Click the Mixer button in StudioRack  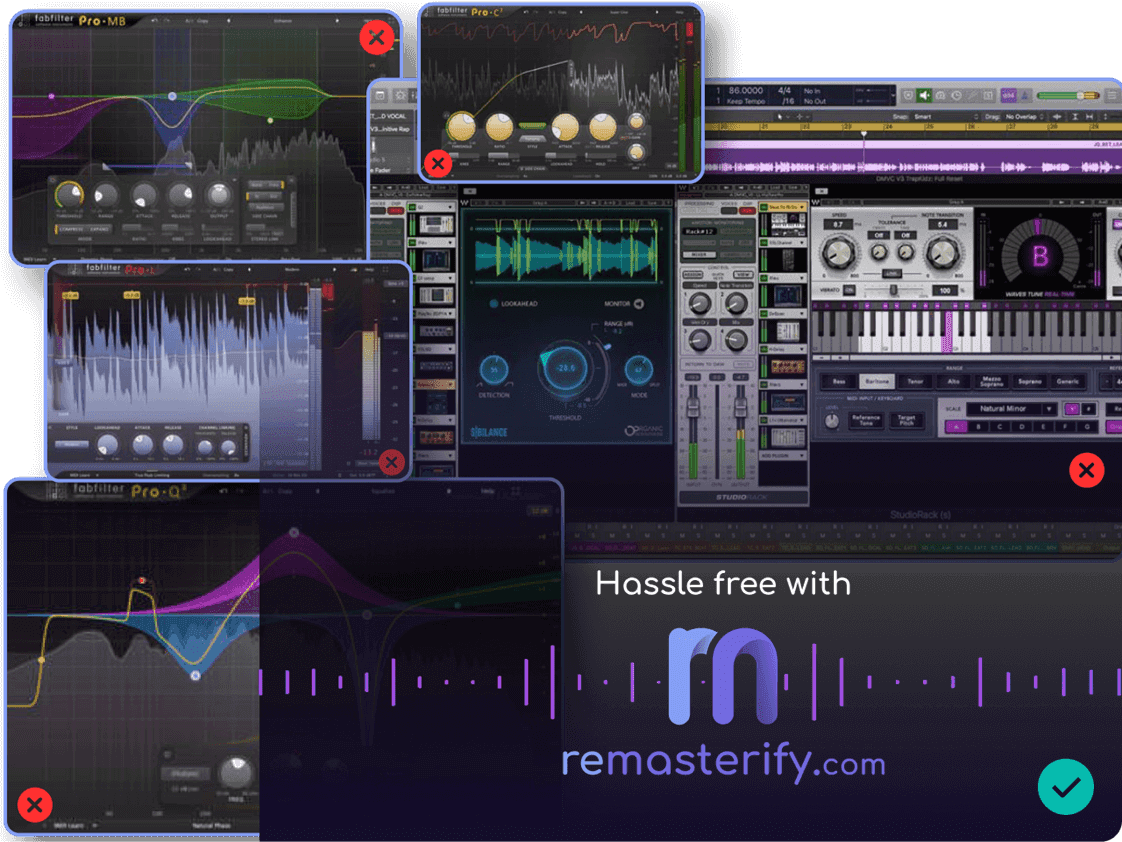pyautogui.click(x=698, y=255)
